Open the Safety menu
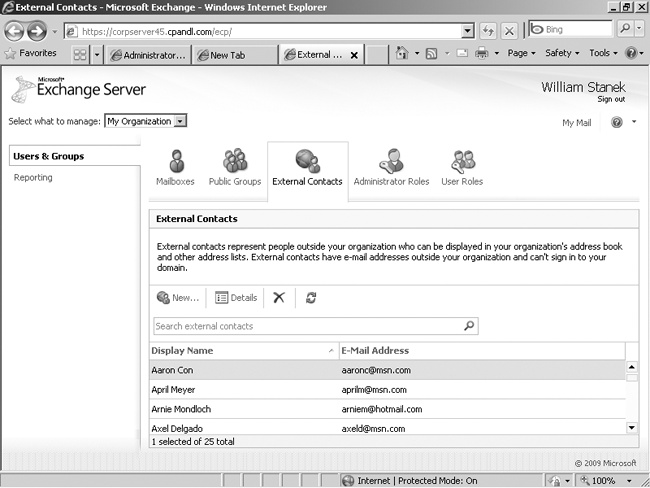This screenshot has width=650, height=488. coord(562,53)
